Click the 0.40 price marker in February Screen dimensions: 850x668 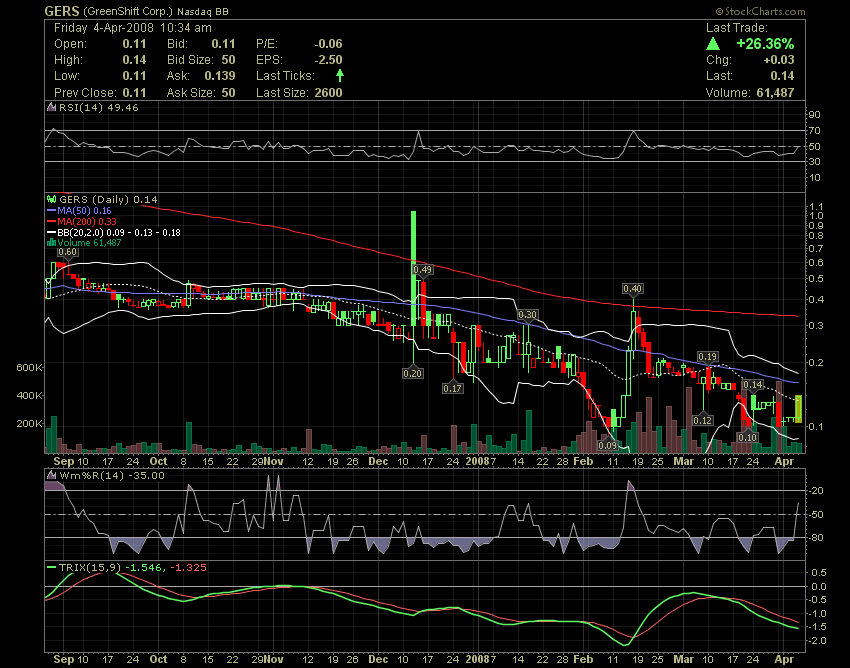tap(633, 289)
